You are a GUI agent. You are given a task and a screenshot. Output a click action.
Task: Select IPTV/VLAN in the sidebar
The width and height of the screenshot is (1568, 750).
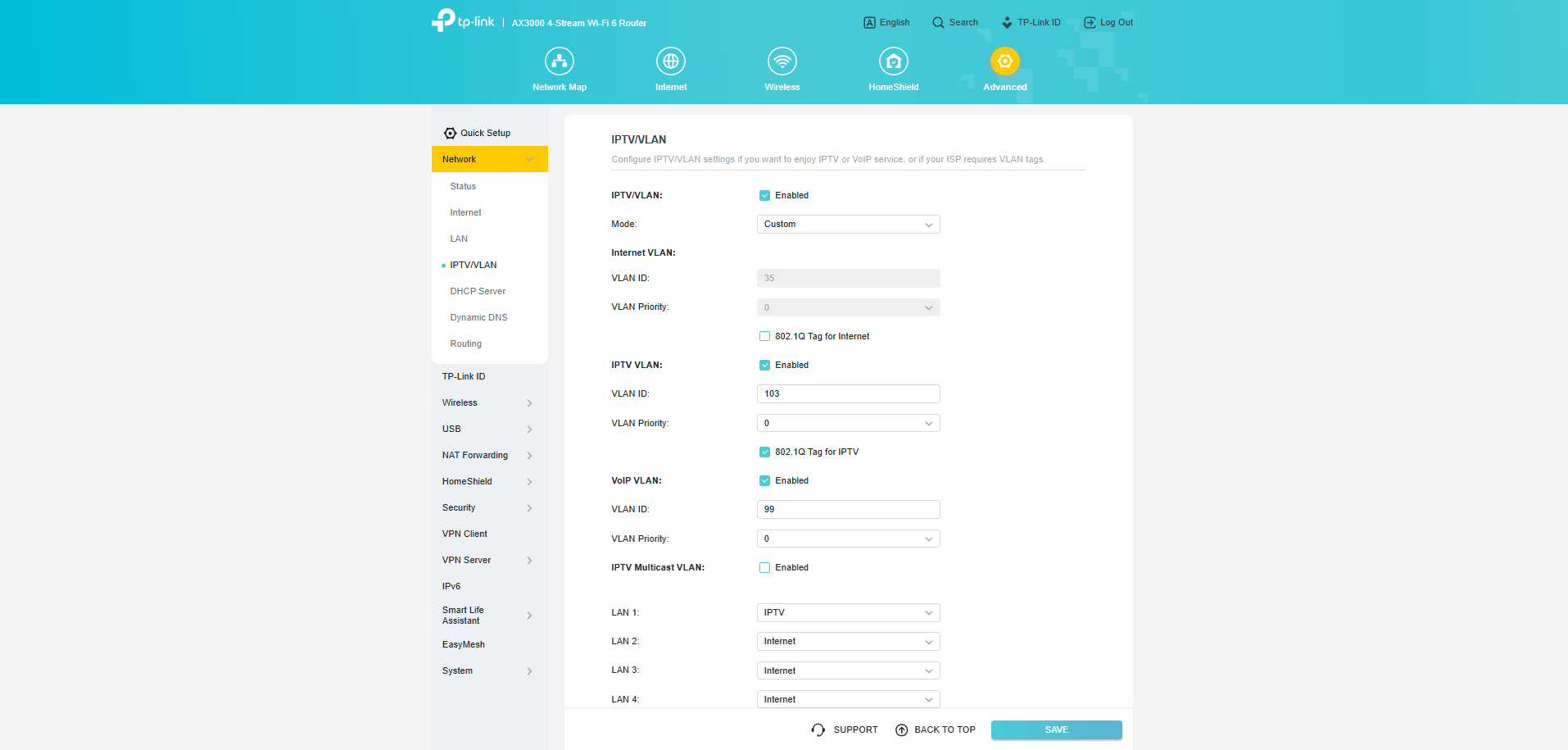pyautogui.click(x=473, y=265)
